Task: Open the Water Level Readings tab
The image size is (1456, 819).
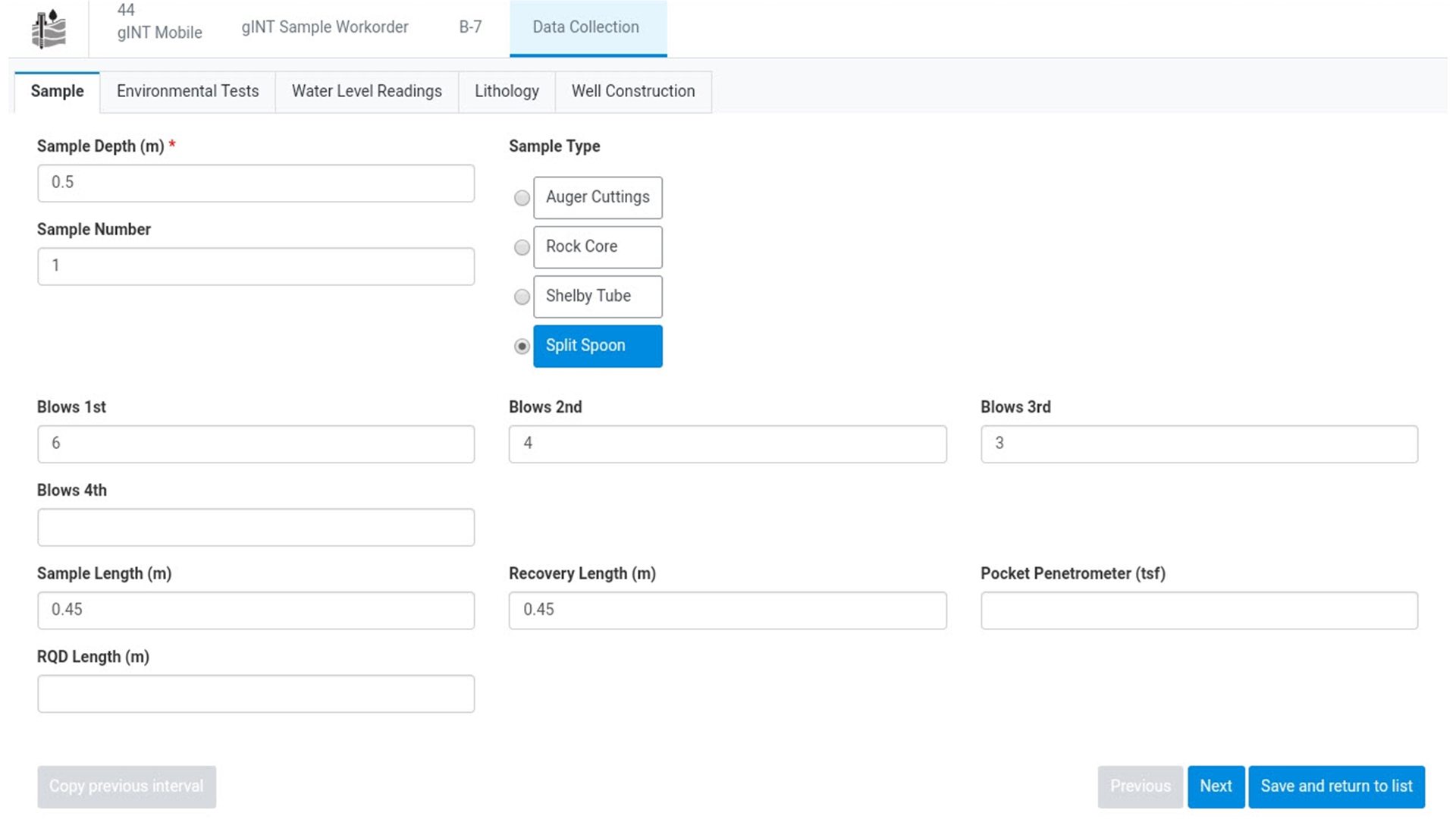Action: coord(366,92)
